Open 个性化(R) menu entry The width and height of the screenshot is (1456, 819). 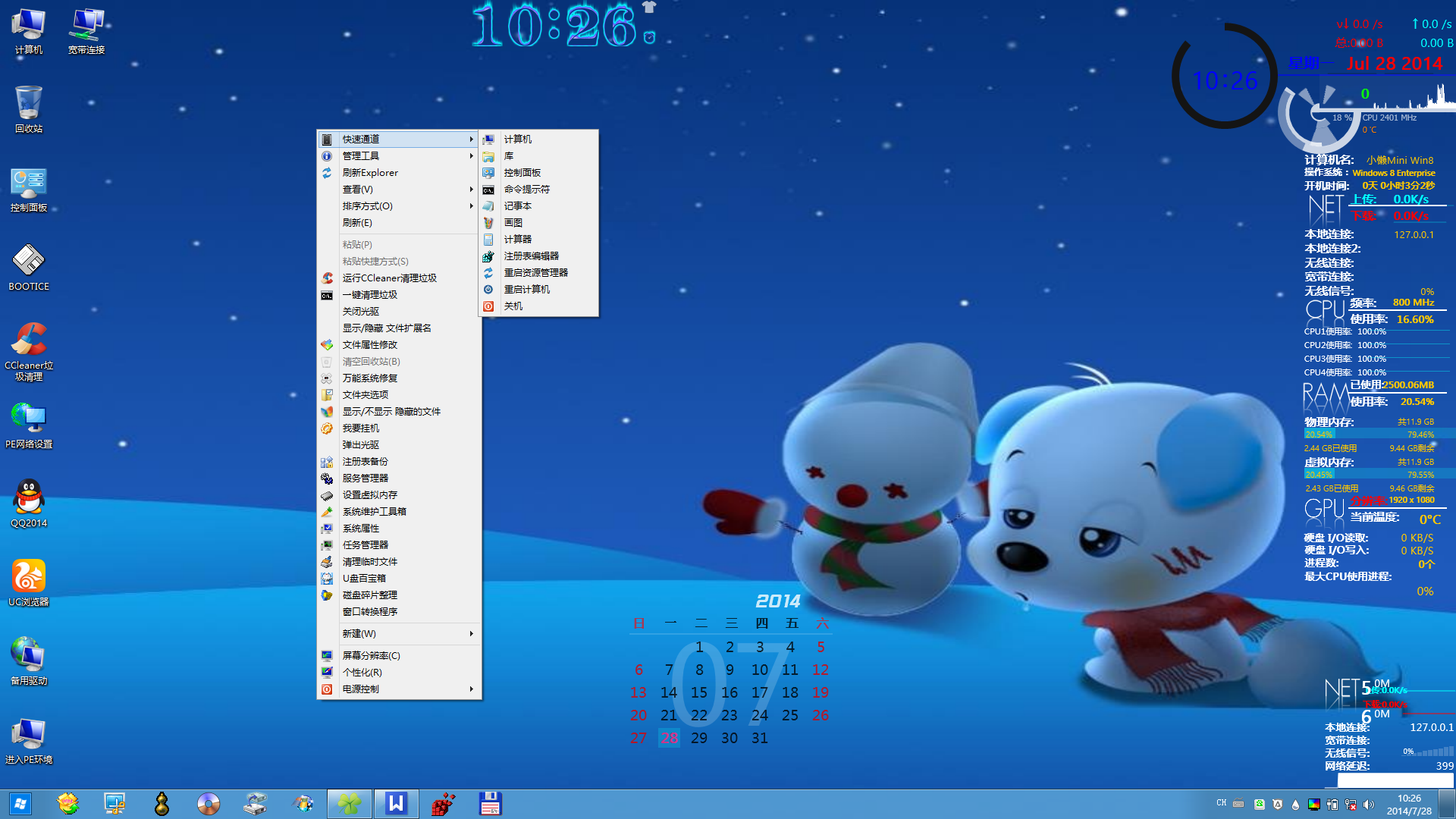coord(399,672)
